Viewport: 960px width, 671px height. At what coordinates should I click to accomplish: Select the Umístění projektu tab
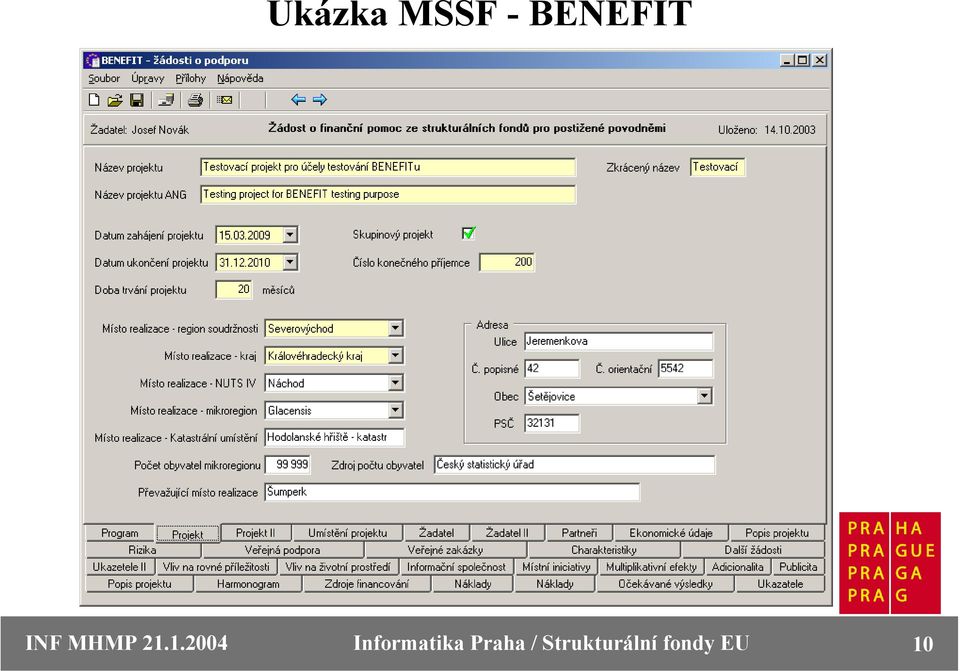[347, 533]
